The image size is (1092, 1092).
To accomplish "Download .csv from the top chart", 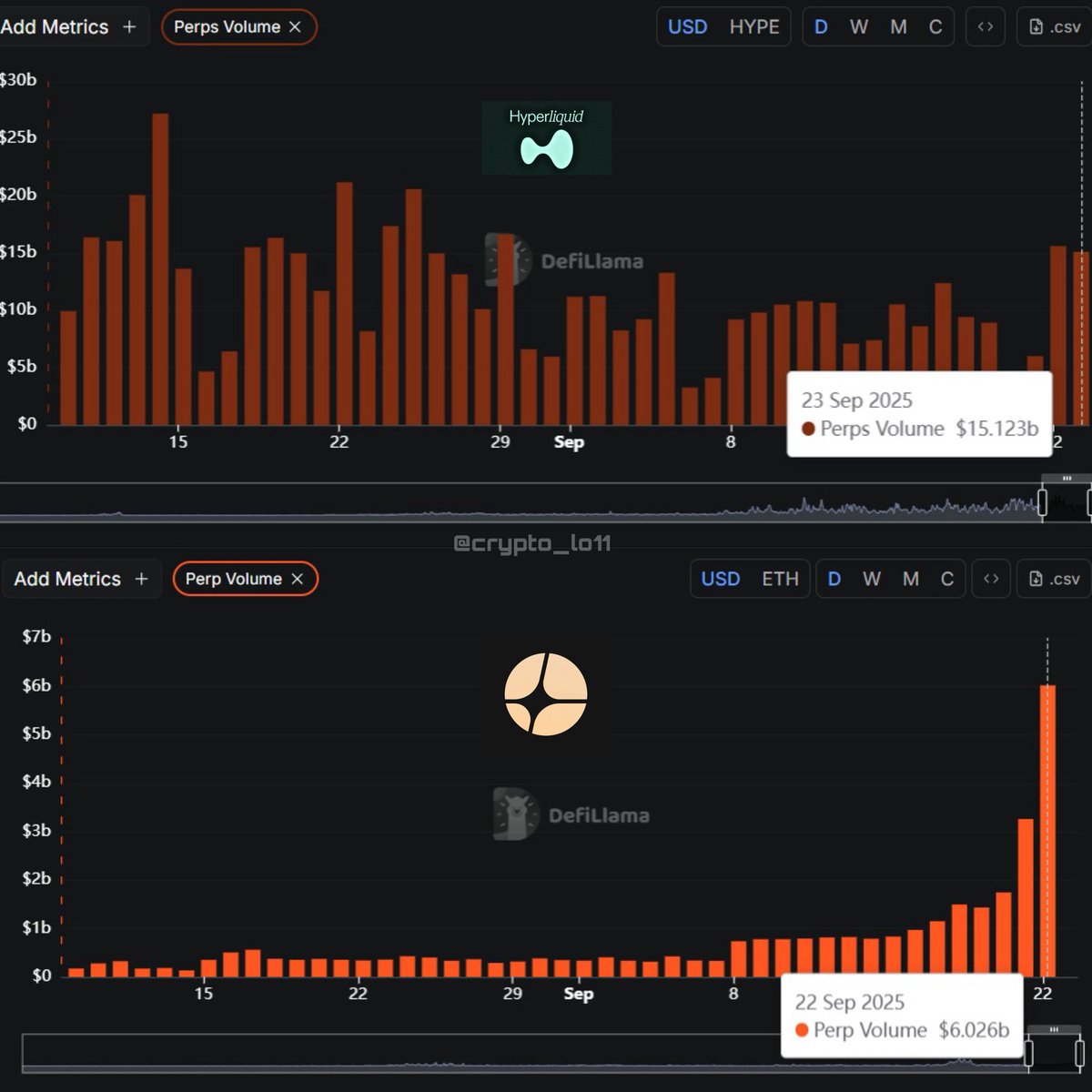I will (1054, 27).
